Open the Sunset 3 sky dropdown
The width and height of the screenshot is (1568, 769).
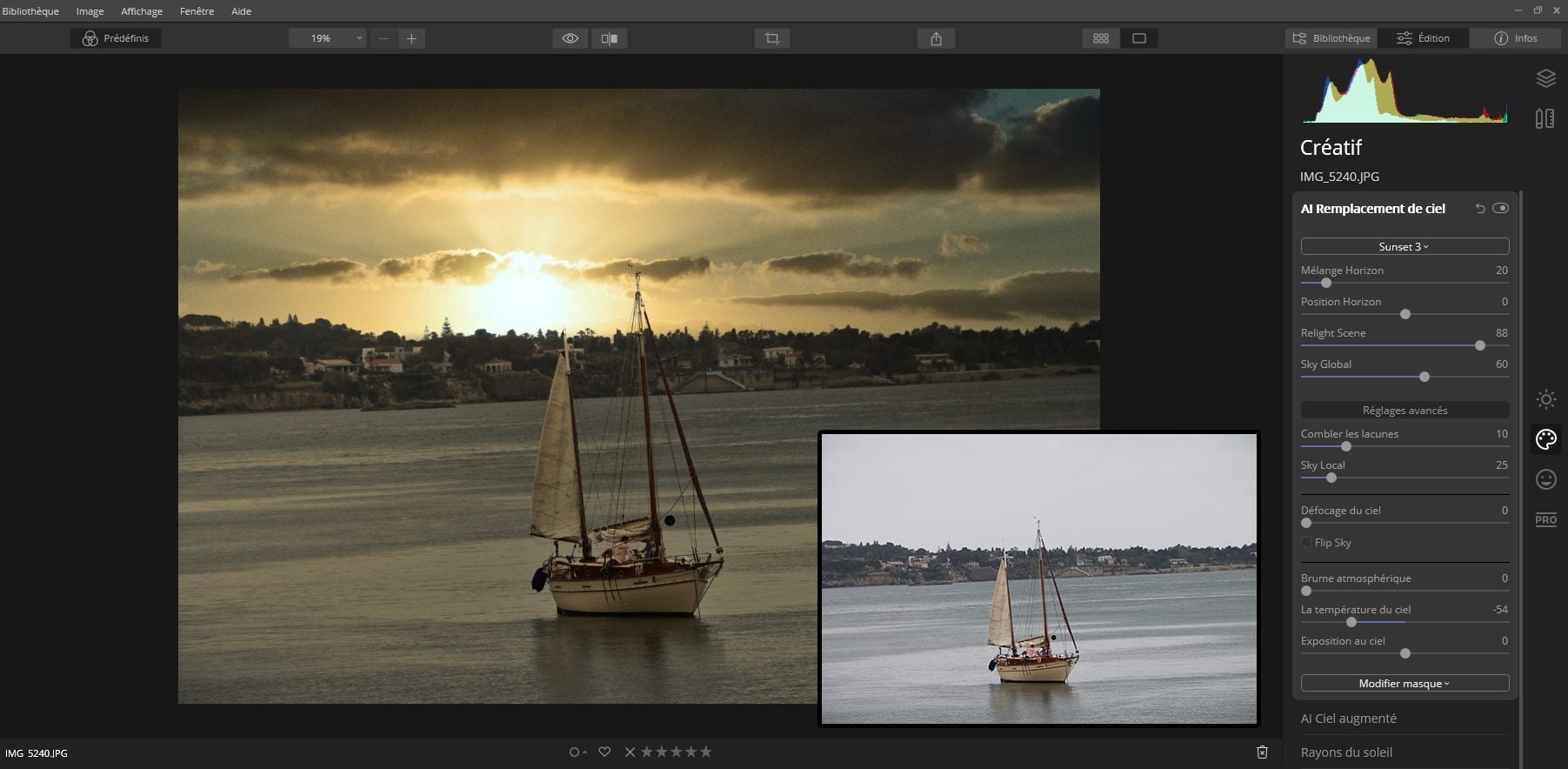click(x=1405, y=246)
